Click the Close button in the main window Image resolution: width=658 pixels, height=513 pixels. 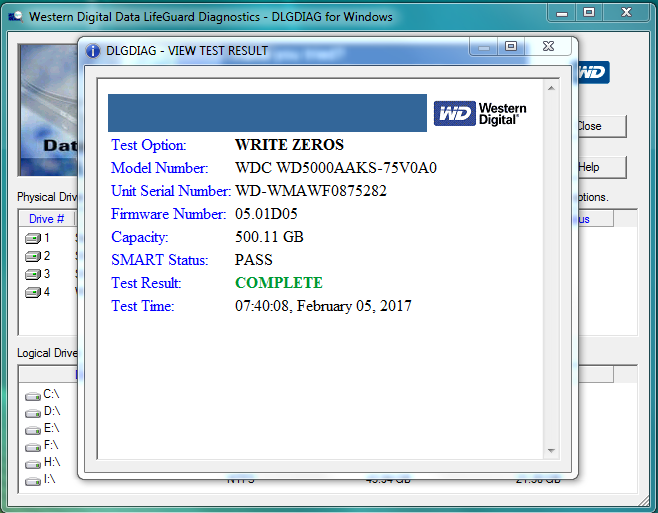coord(602,126)
